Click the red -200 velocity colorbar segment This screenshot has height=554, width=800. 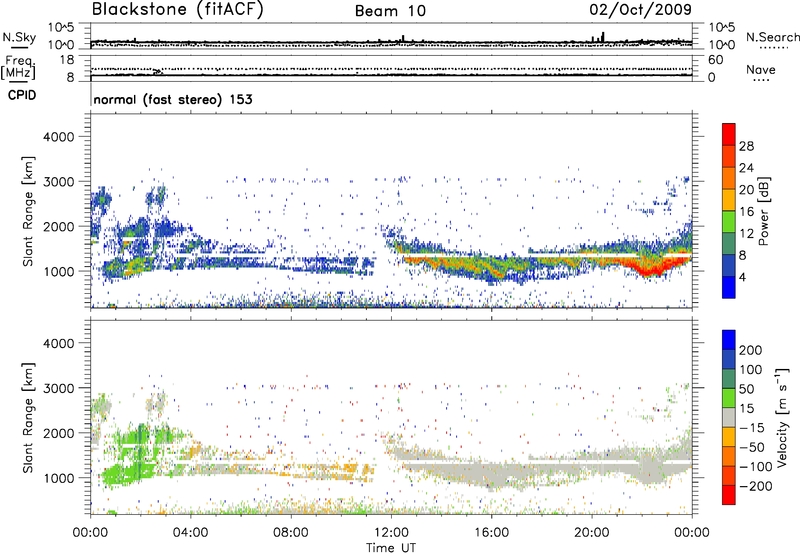729,495
